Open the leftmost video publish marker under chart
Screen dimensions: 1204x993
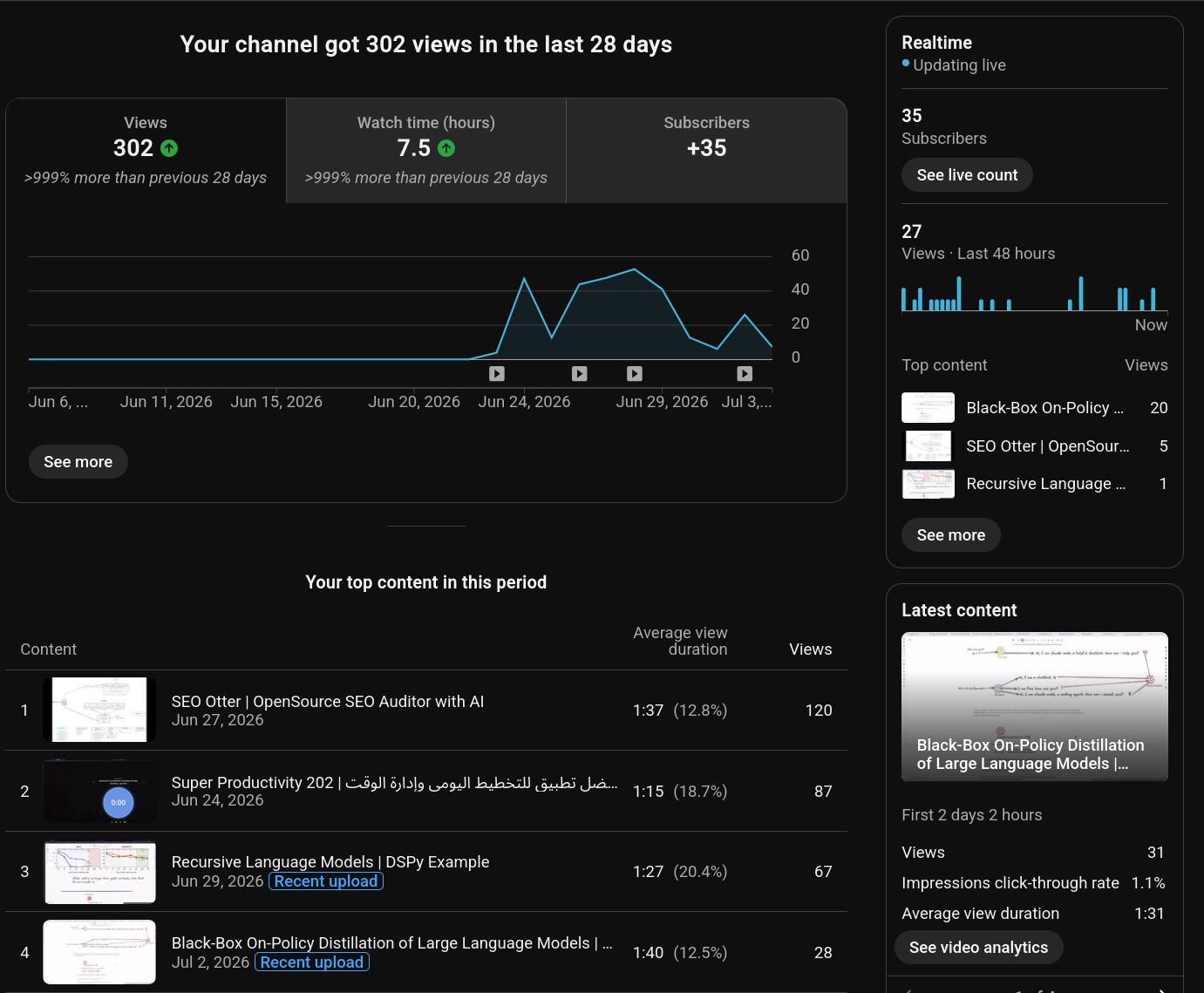[x=497, y=374]
